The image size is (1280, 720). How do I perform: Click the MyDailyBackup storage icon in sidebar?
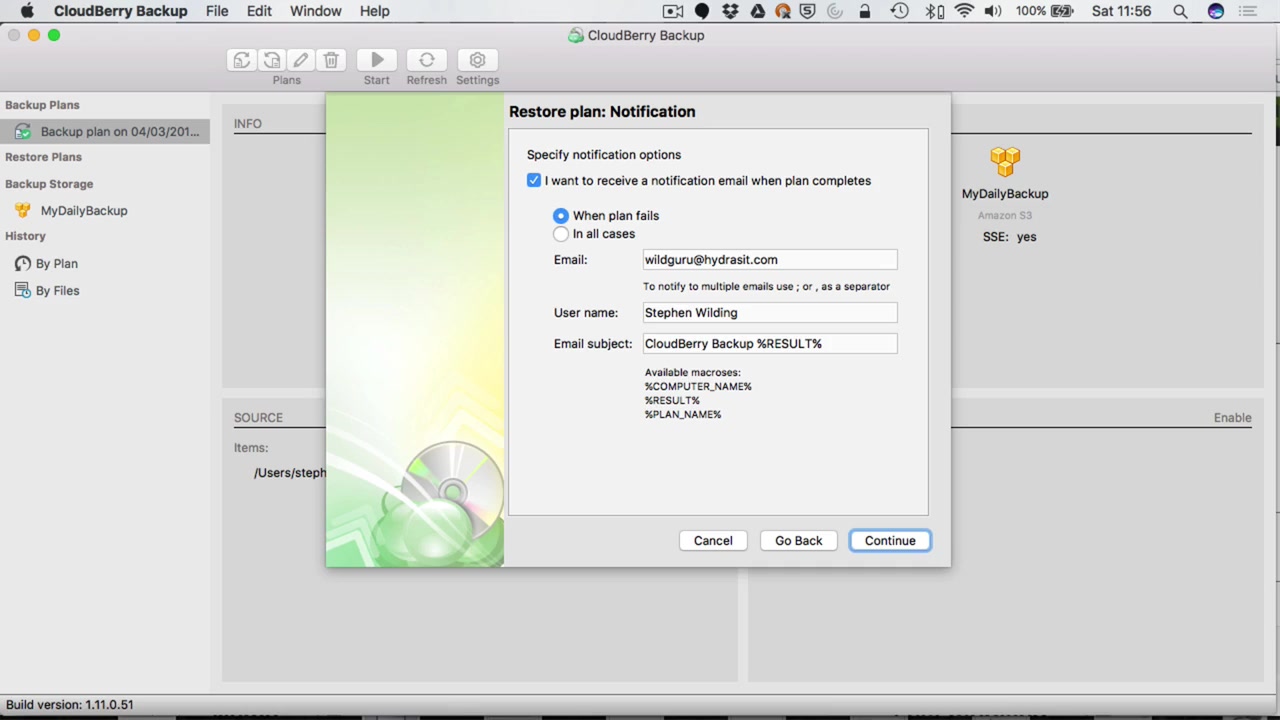(x=22, y=210)
